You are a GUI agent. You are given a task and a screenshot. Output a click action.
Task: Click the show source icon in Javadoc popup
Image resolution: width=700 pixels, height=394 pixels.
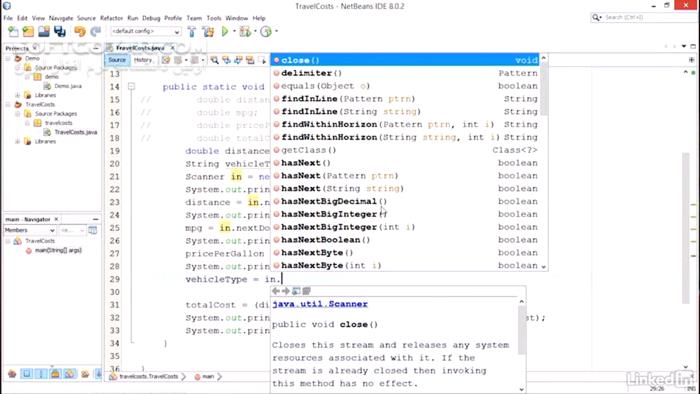306,291
